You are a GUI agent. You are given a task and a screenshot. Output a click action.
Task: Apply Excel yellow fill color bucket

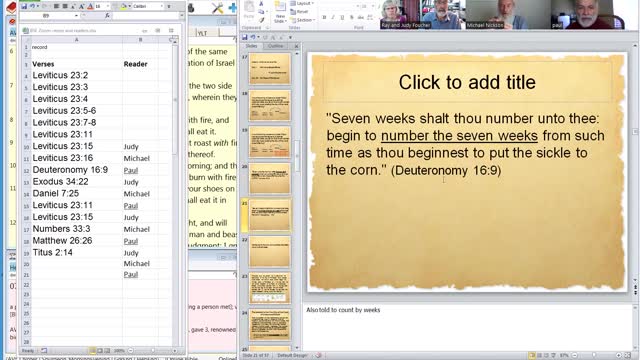[x=124, y=6]
